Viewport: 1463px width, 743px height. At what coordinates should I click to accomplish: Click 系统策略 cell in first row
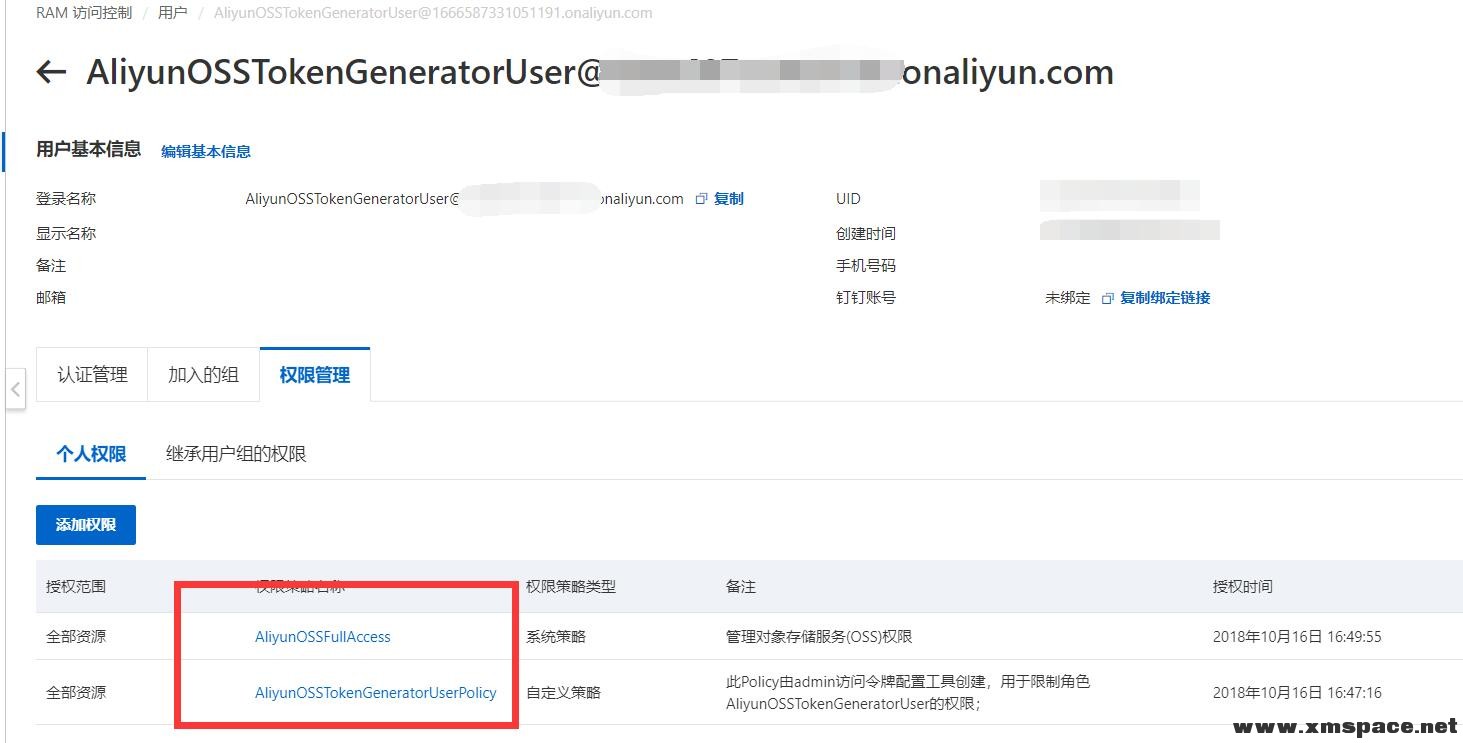point(556,637)
